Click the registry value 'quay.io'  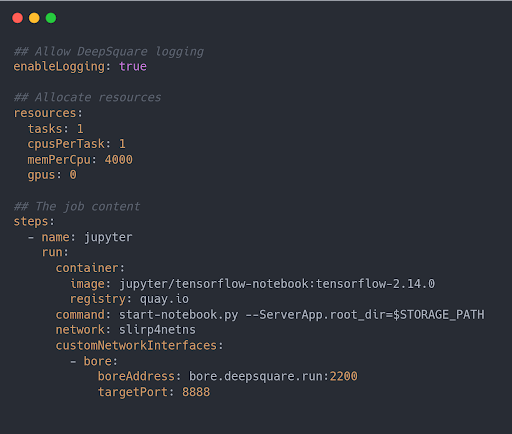click(x=164, y=299)
